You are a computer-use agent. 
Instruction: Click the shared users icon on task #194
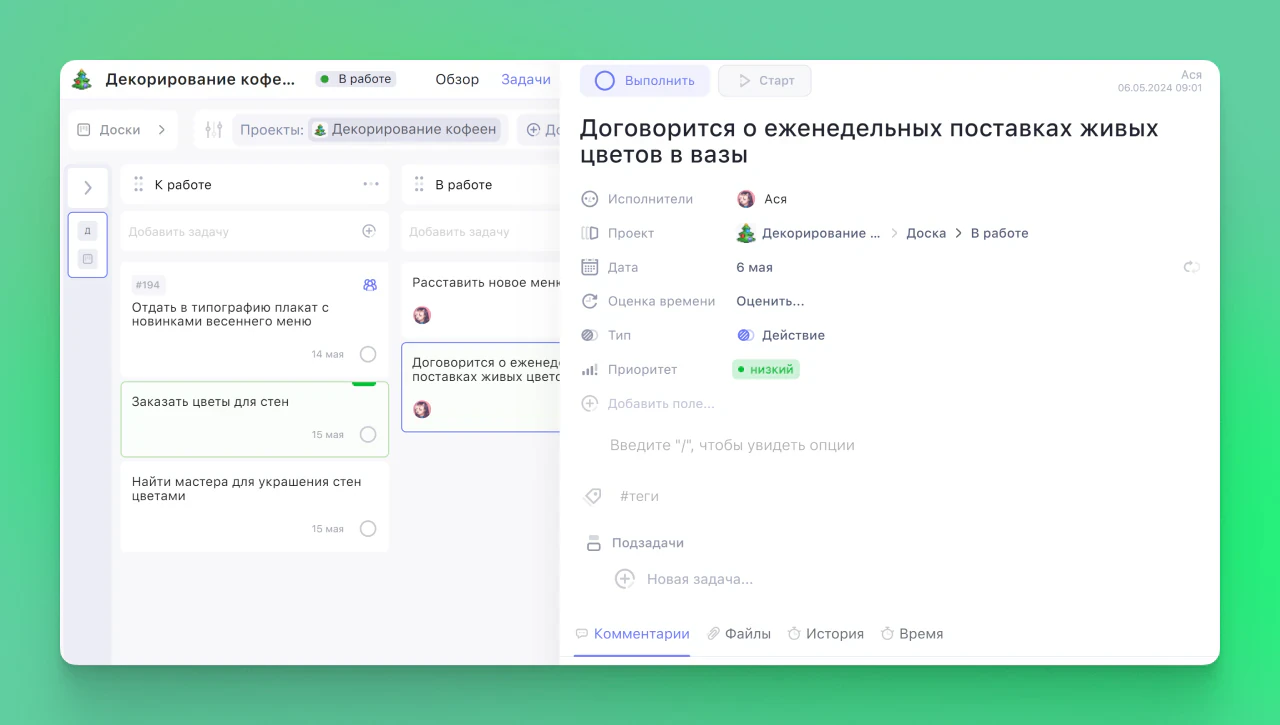[370, 285]
